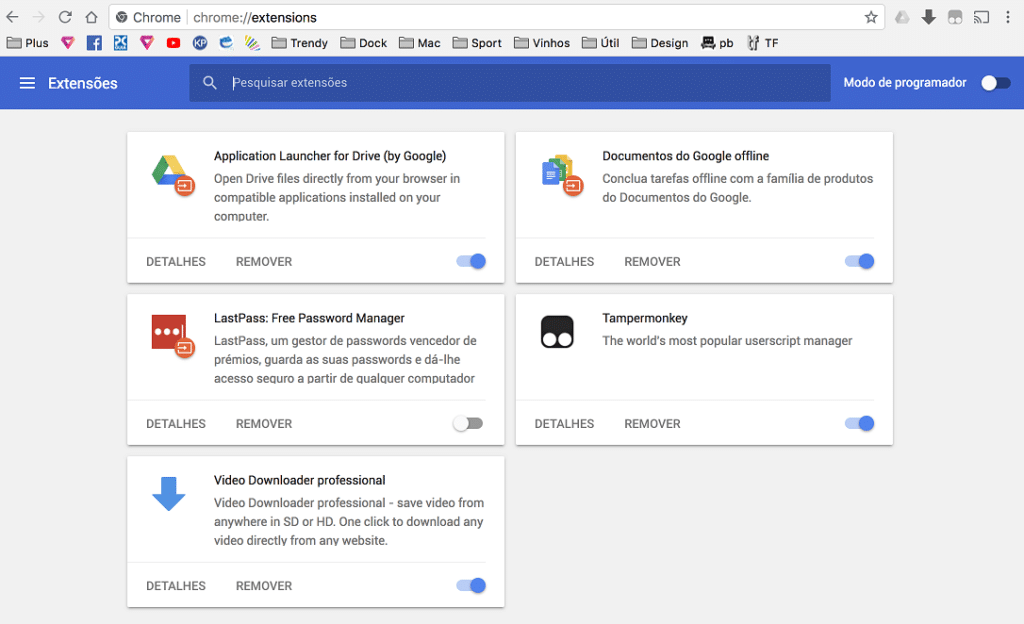Image resolution: width=1024 pixels, height=624 pixels.
Task: Click 'The world's most popular userscript manager' text
Action: [727, 341]
